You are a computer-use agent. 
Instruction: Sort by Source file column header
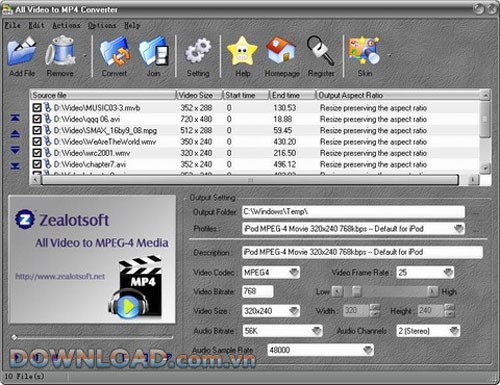pyautogui.click(x=103, y=95)
